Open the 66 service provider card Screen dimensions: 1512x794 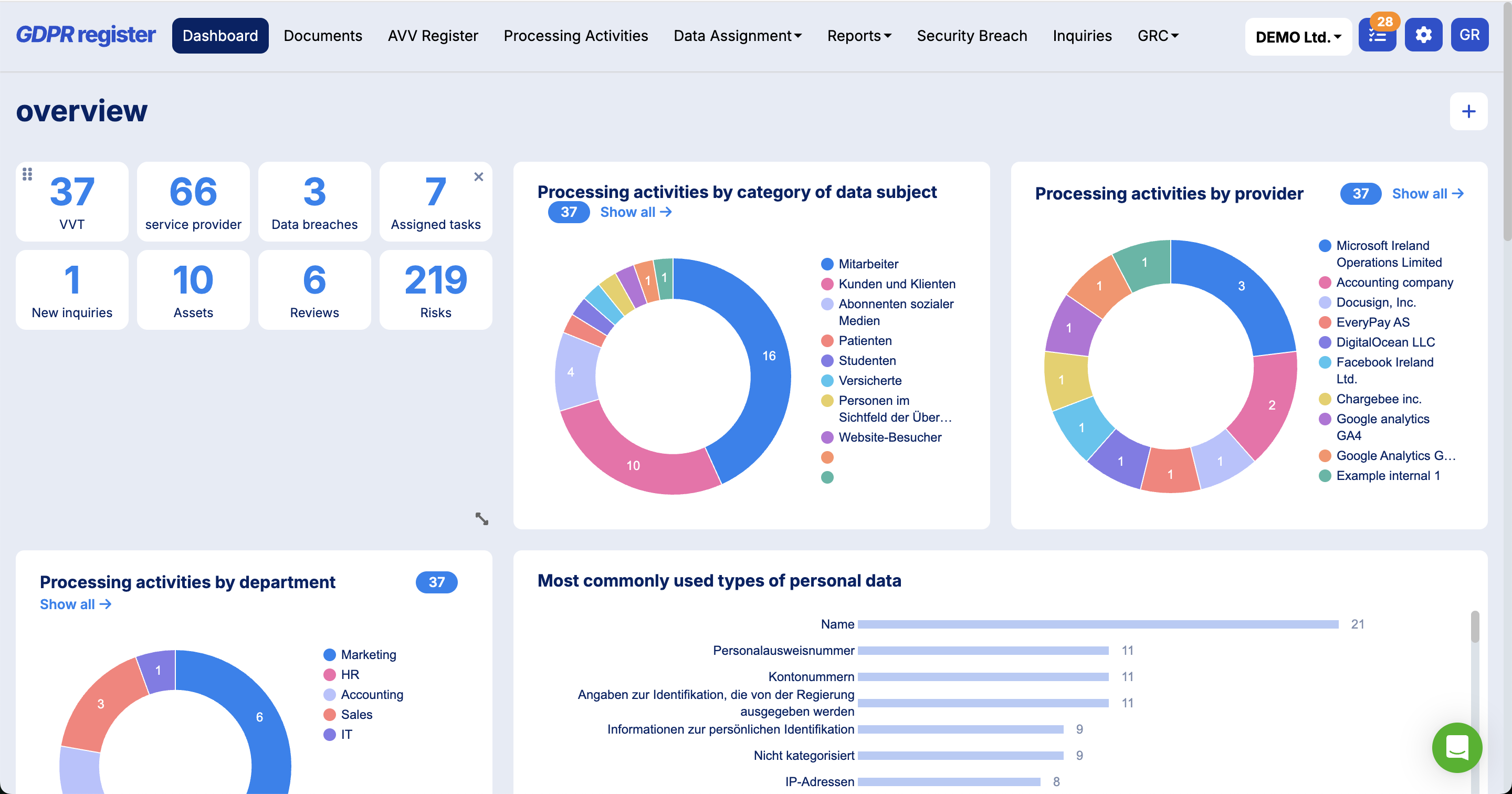pyautogui.click(x=193, y=202)
